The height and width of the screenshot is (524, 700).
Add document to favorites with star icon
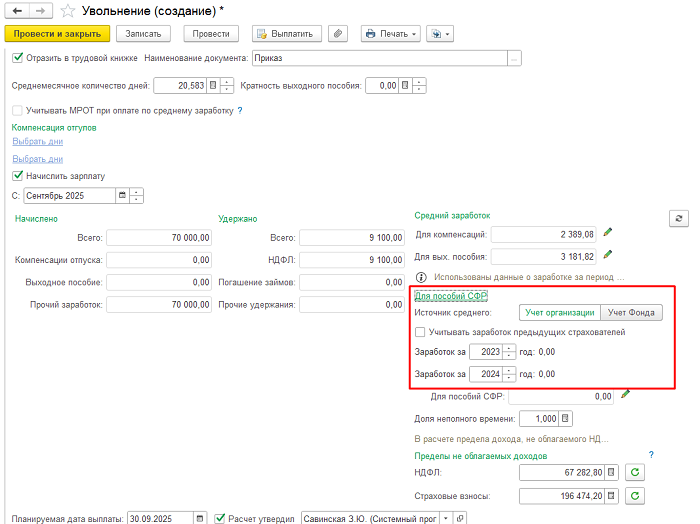pos(68,11)
